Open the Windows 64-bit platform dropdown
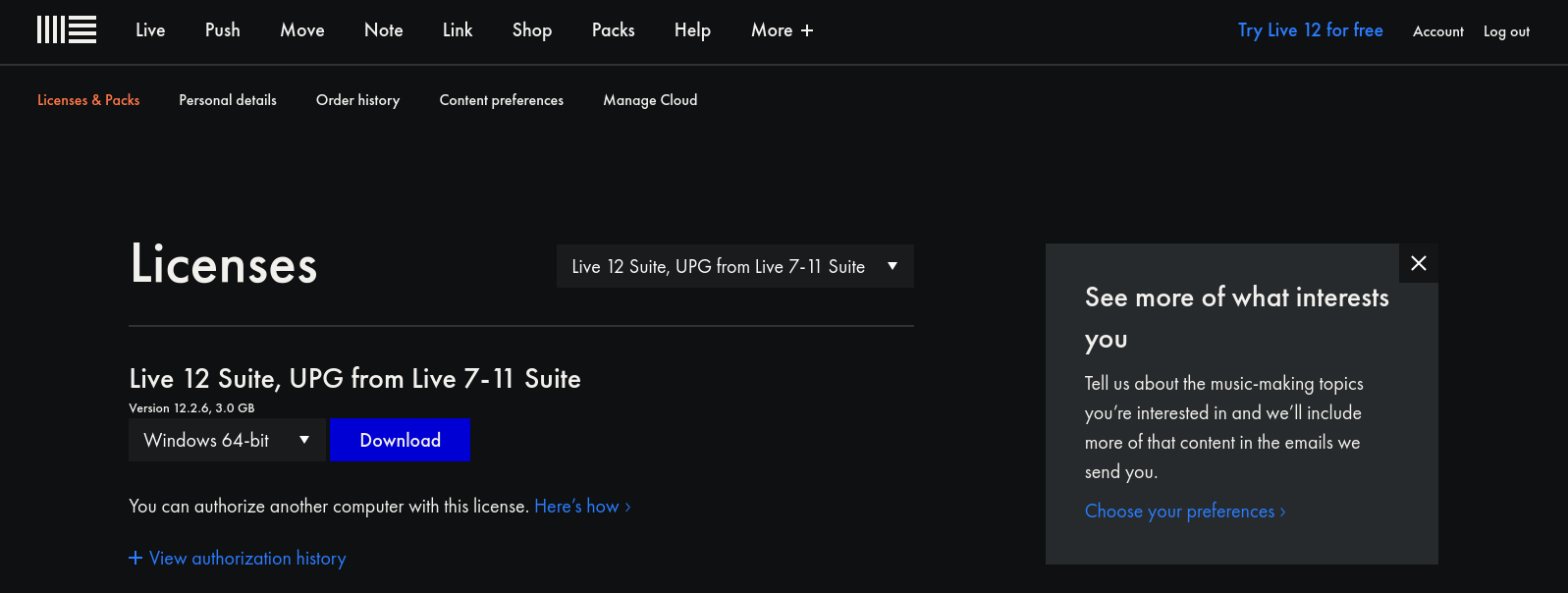This screenshot has width=1568, height=593. click(x=226, y=441)
